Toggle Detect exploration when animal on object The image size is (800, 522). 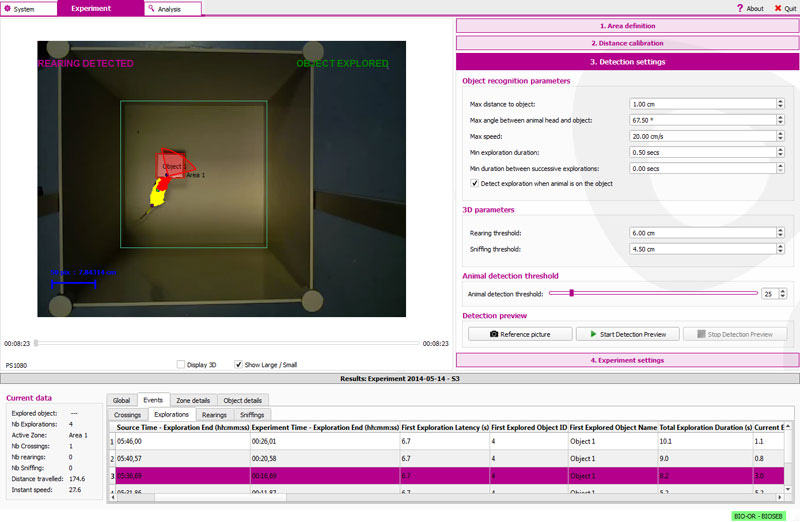(x=474, y=183)
